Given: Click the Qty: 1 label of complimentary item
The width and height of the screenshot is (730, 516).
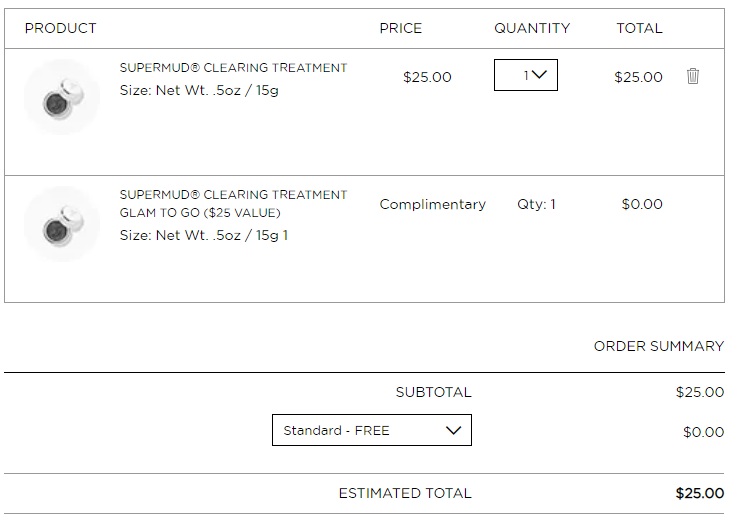Looking at the screenshot, I should coord(536,204).
